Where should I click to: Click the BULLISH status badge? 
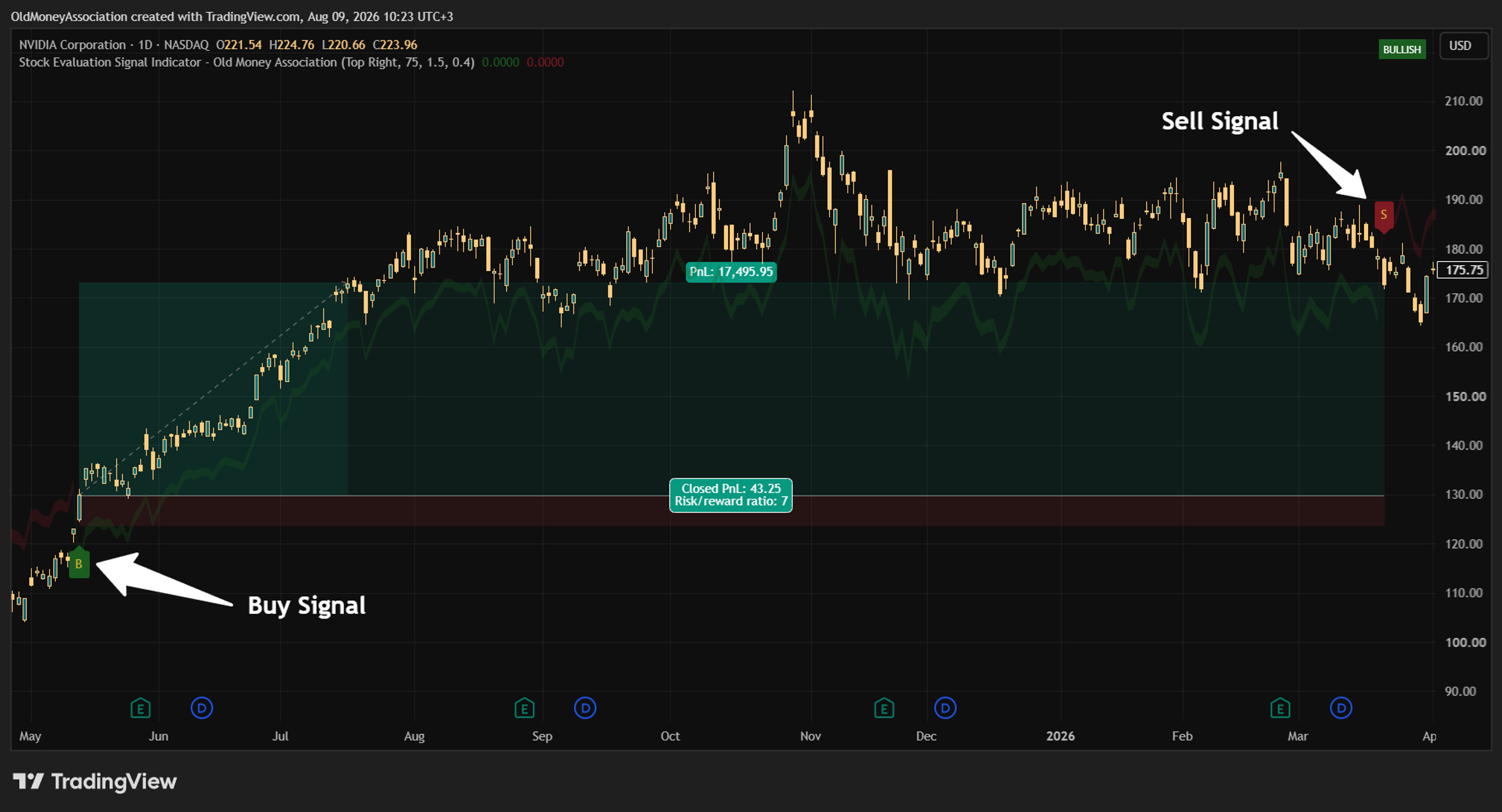(1402, 49)
